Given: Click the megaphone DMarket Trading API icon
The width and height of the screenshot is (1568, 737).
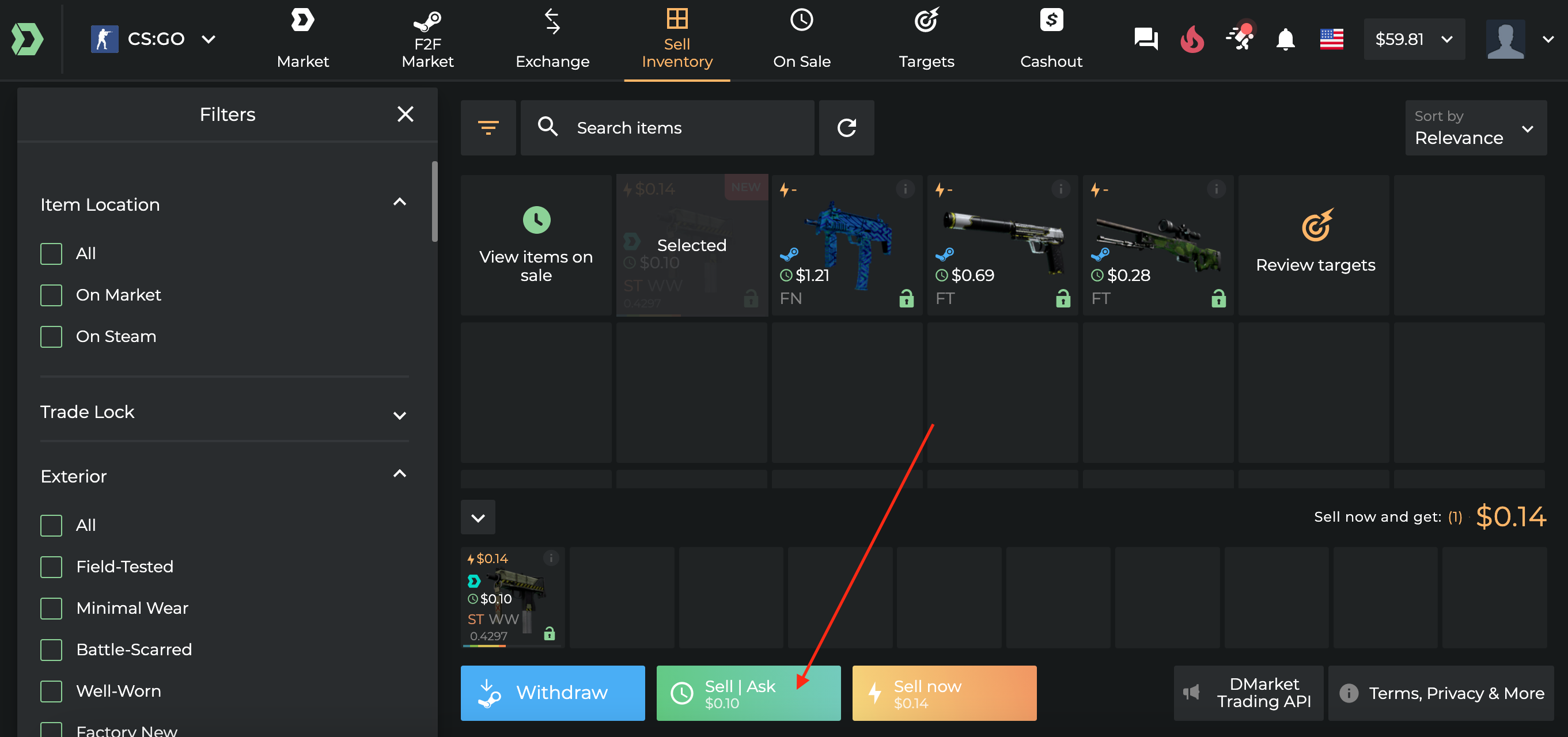Looking at the screenshot, I should [1191, 692].
